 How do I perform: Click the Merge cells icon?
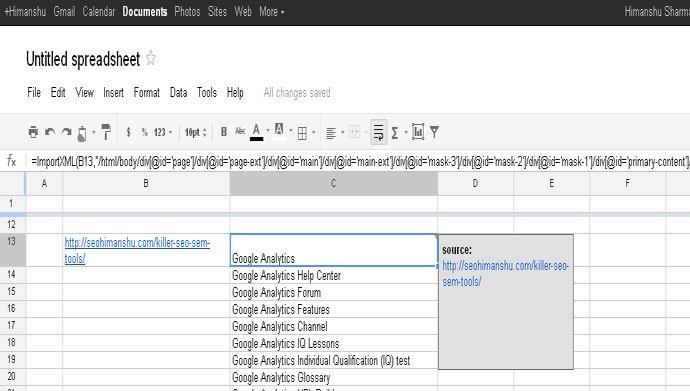(x=354, y=131)
